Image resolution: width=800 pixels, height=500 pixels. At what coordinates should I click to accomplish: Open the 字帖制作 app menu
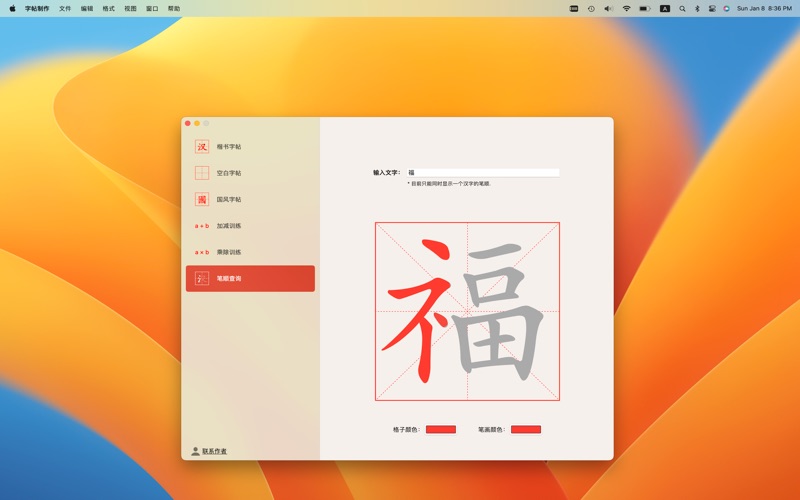click(x=37, y=8)
